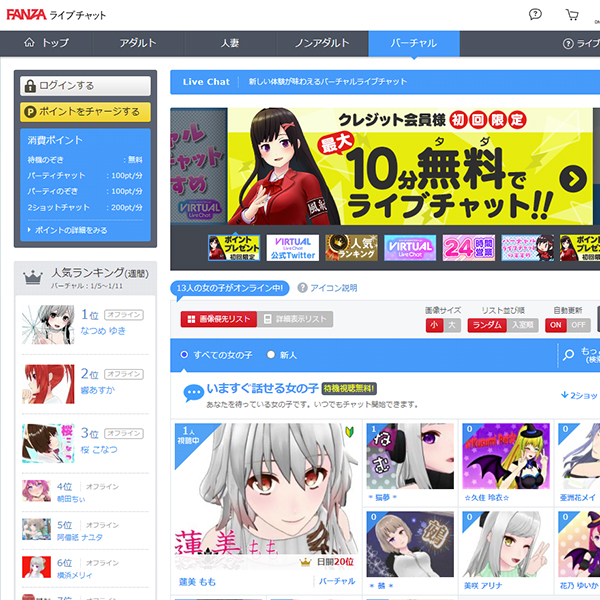Open 美咲 アリナ performer thumbnail
Viewport: 600px width, 600px height.
point(506,544)
